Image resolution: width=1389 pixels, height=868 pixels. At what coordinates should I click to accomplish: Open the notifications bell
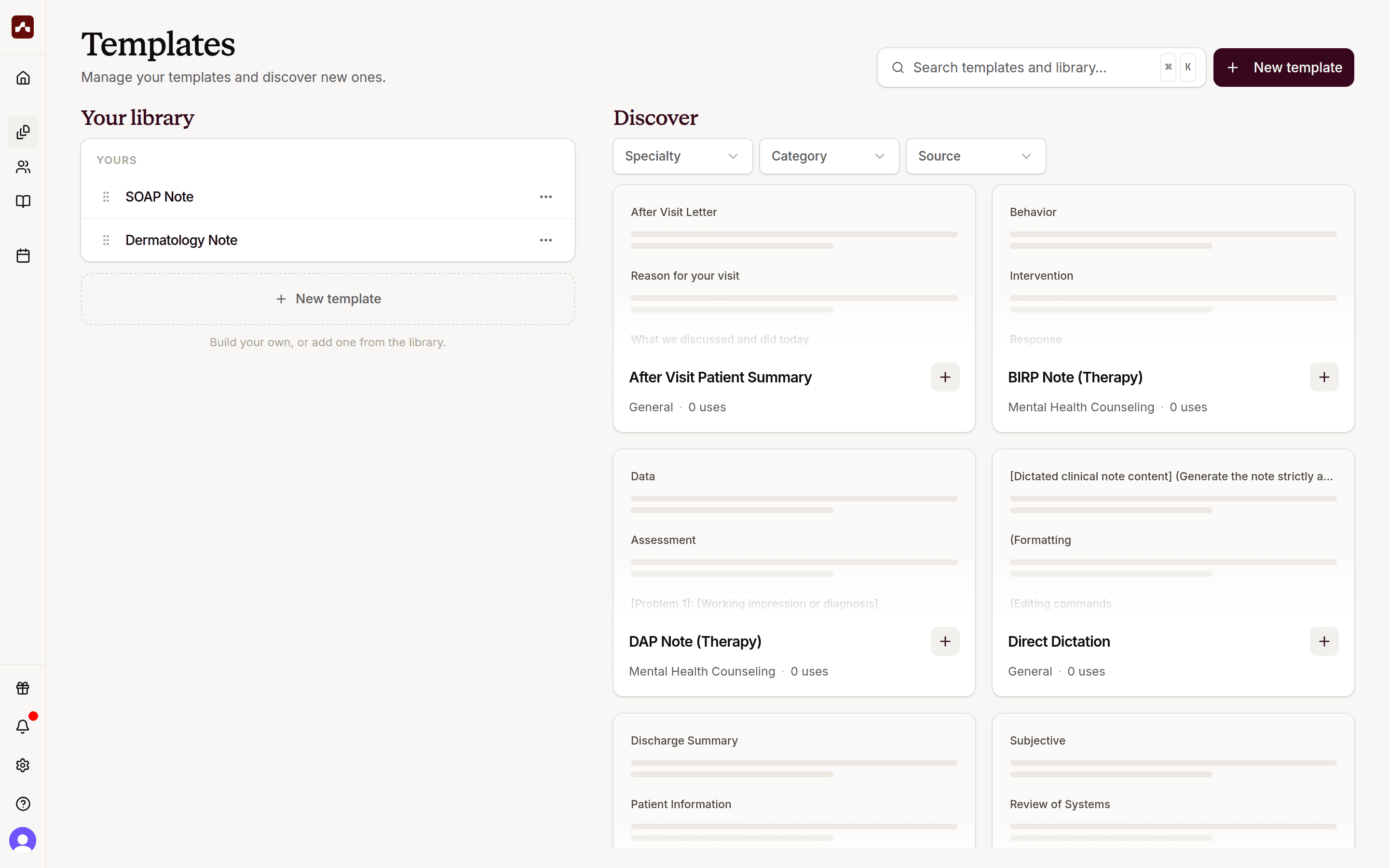[23, 726]
